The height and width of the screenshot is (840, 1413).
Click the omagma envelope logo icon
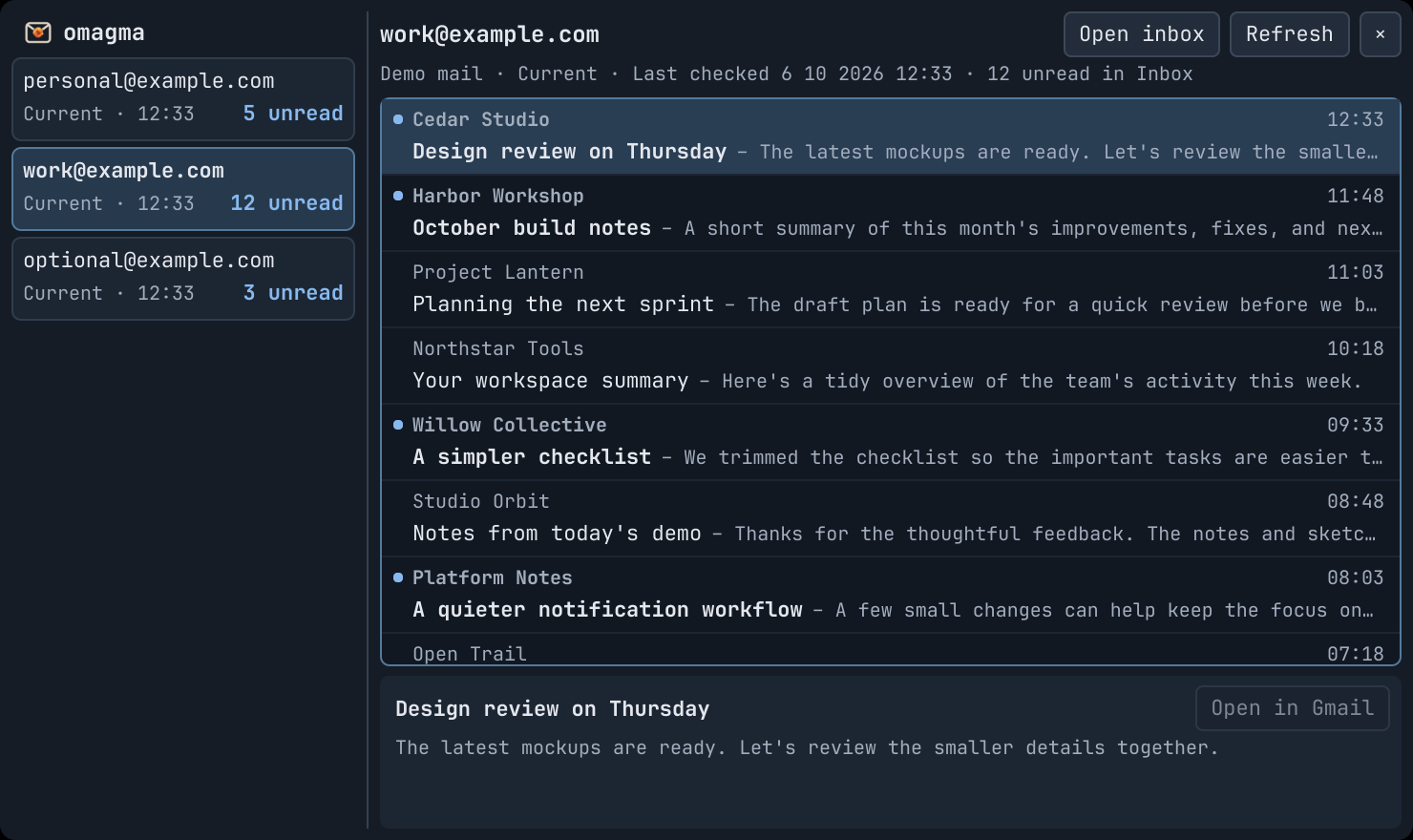point(38,32)
